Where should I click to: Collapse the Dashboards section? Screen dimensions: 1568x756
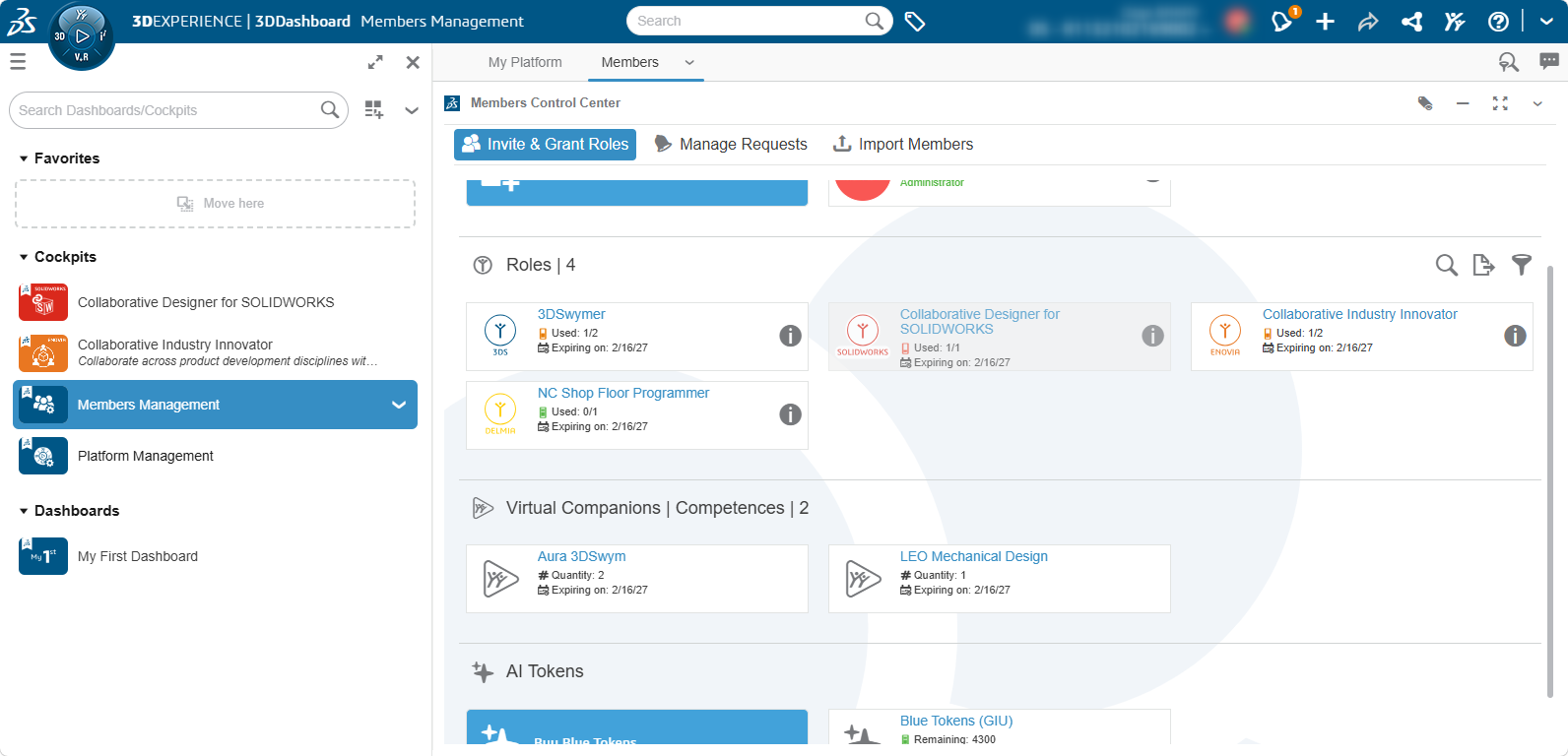pos(24,511)
